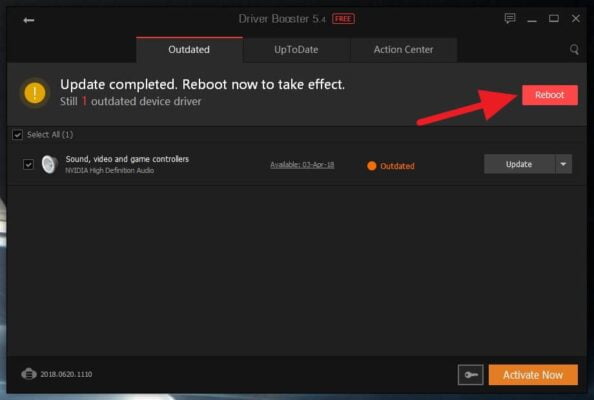Click the Activate Now button
The image size is (594, 400).
pos(533,375)
